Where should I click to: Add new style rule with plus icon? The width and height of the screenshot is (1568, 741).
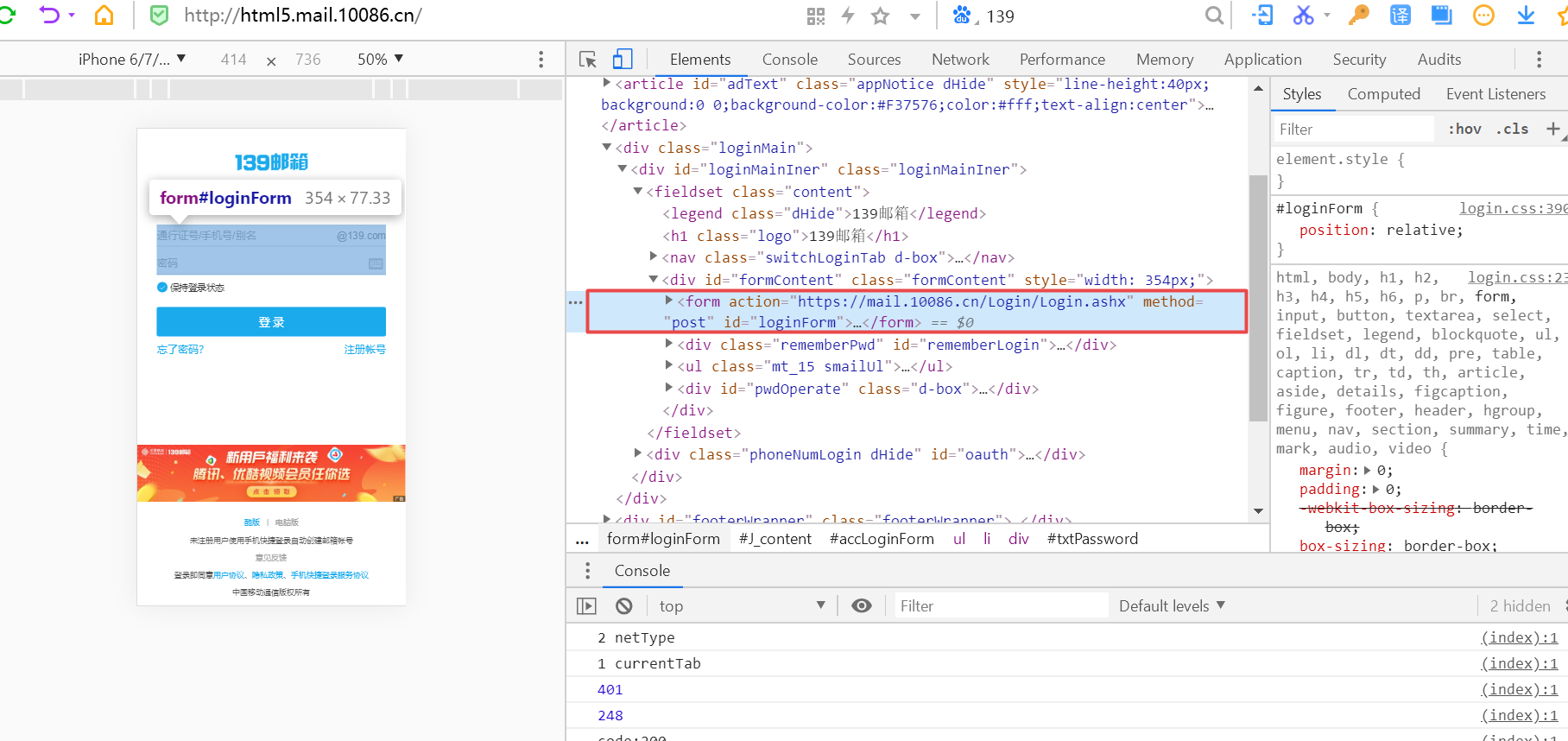click(x=1552, y=129)
